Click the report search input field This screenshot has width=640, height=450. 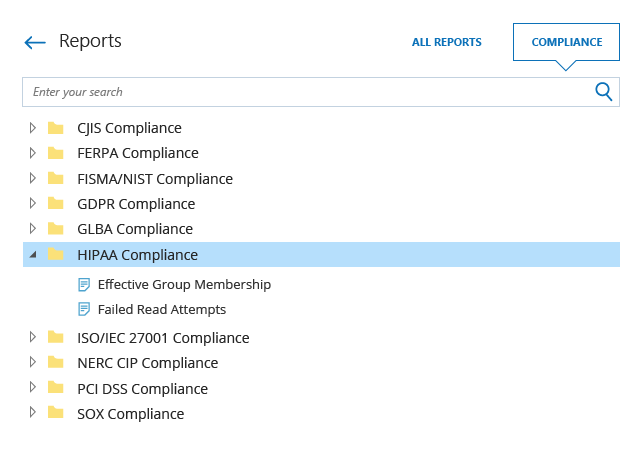(x=300, y=92)
